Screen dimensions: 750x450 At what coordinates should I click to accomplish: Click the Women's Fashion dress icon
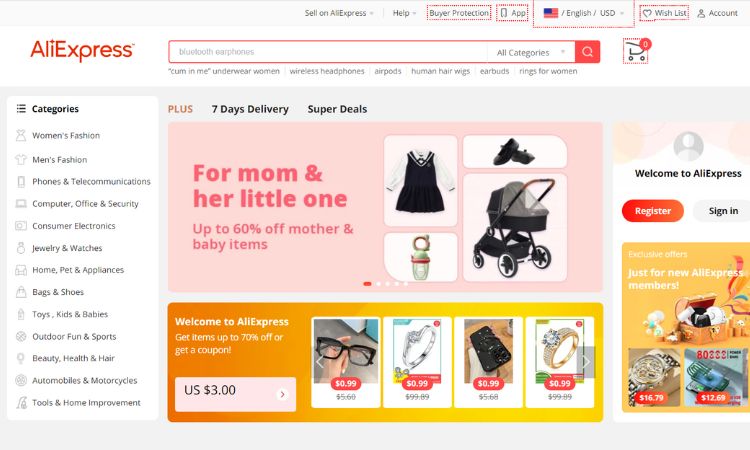click(x=21, y=135)
